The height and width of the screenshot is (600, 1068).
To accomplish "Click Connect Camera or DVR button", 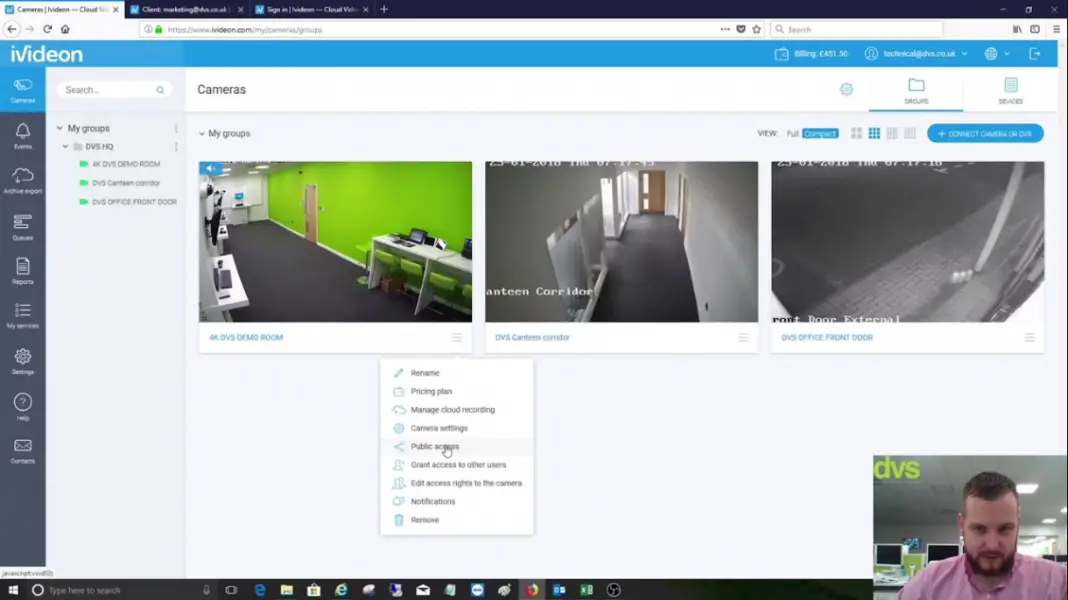I will (x=985, y=133).
